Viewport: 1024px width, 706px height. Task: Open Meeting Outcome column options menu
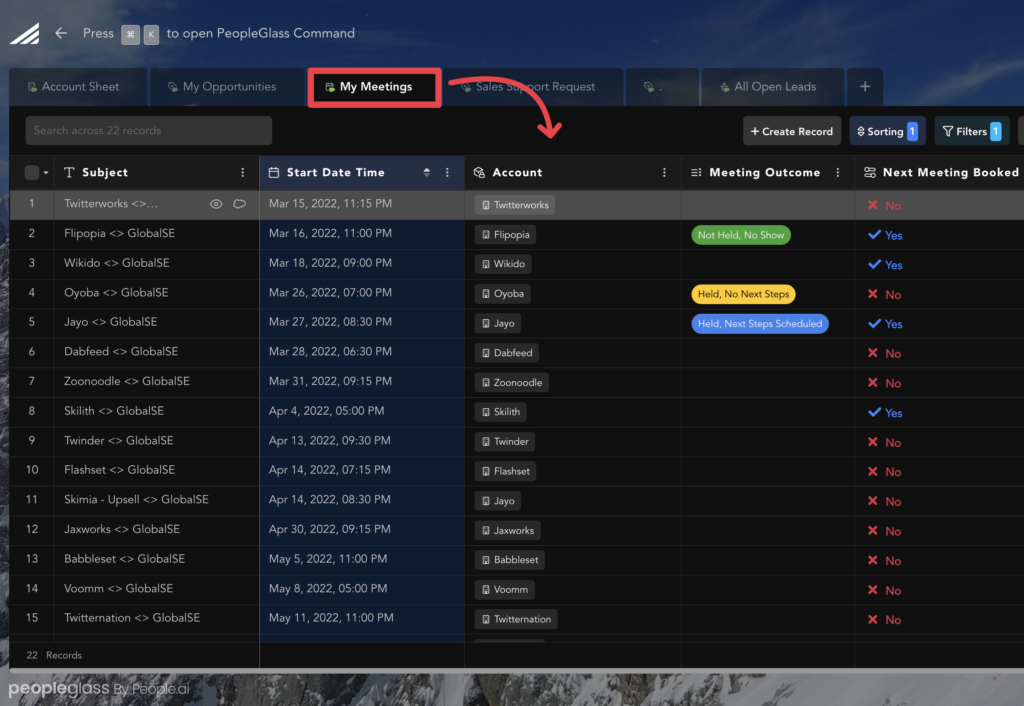[838, 172]
